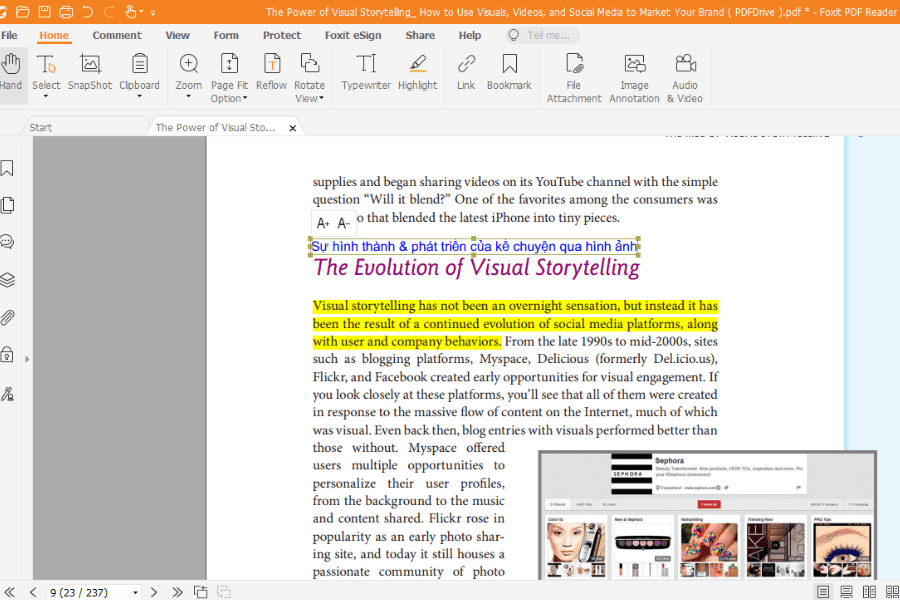Increase typewriter font size with A+
The image size is (900, 600).
click(323, 223)
